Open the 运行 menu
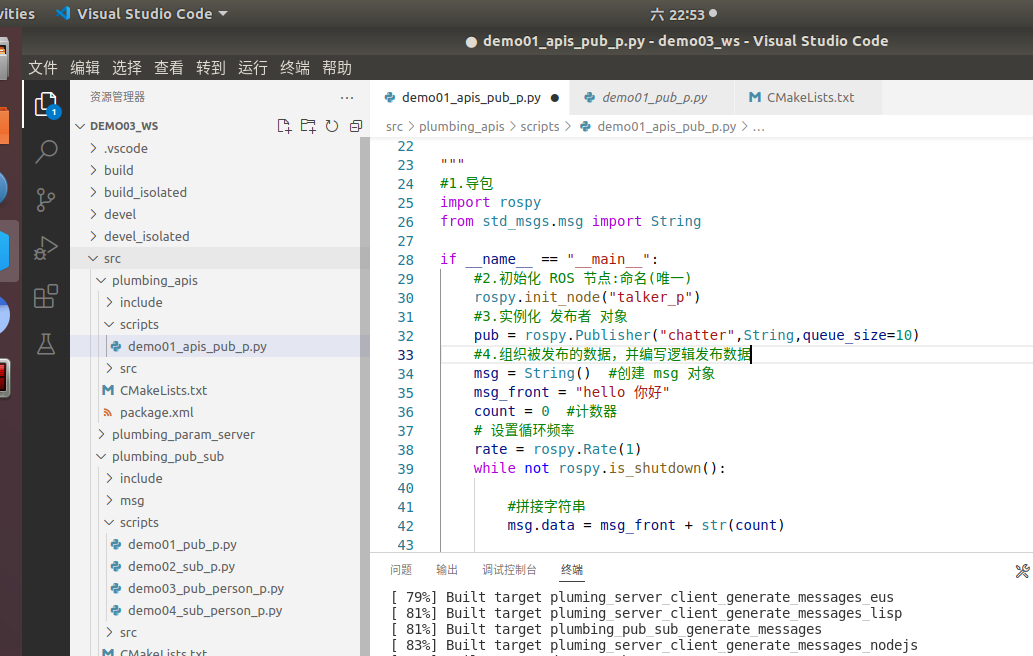The width and height of the screenshot is (1033, 656). click(252, 68)
